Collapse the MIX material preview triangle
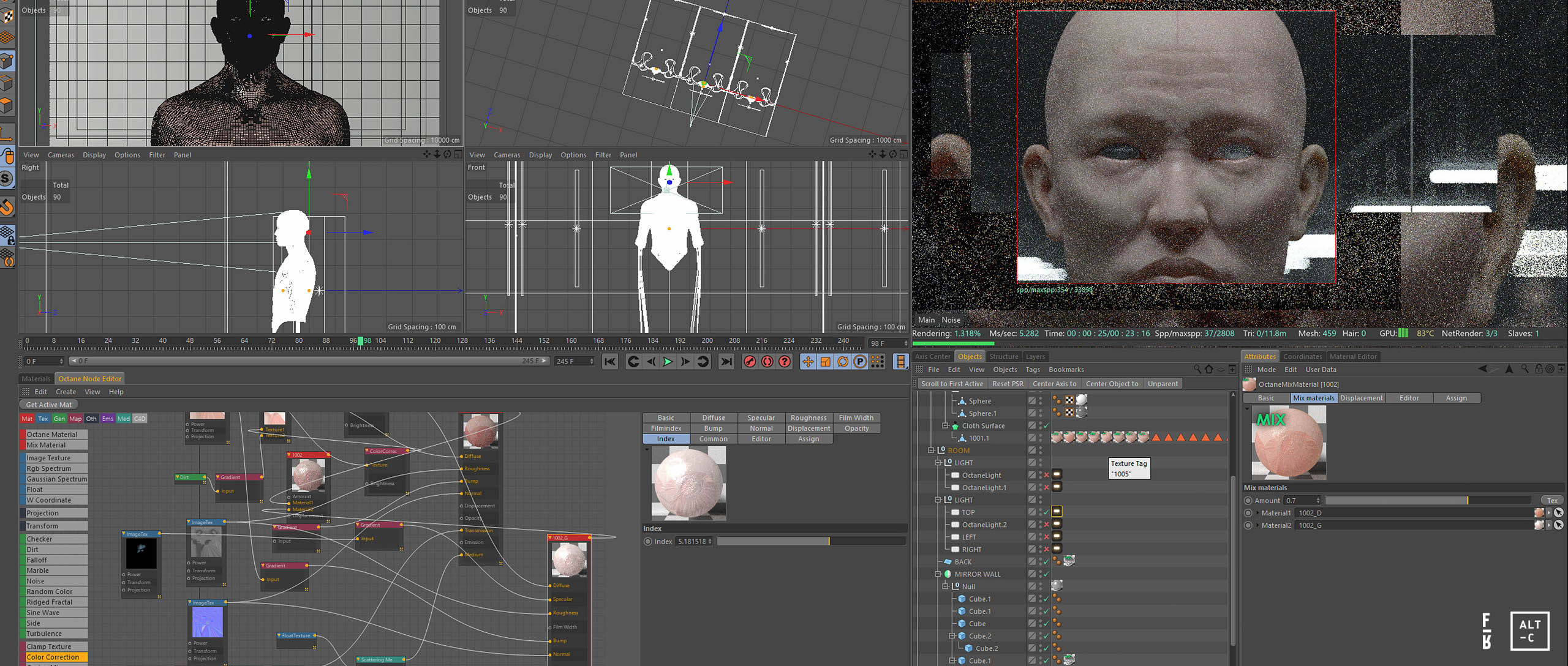Image resolution: width=1568 pixels, height=666 pixels. click(1247, 409)
